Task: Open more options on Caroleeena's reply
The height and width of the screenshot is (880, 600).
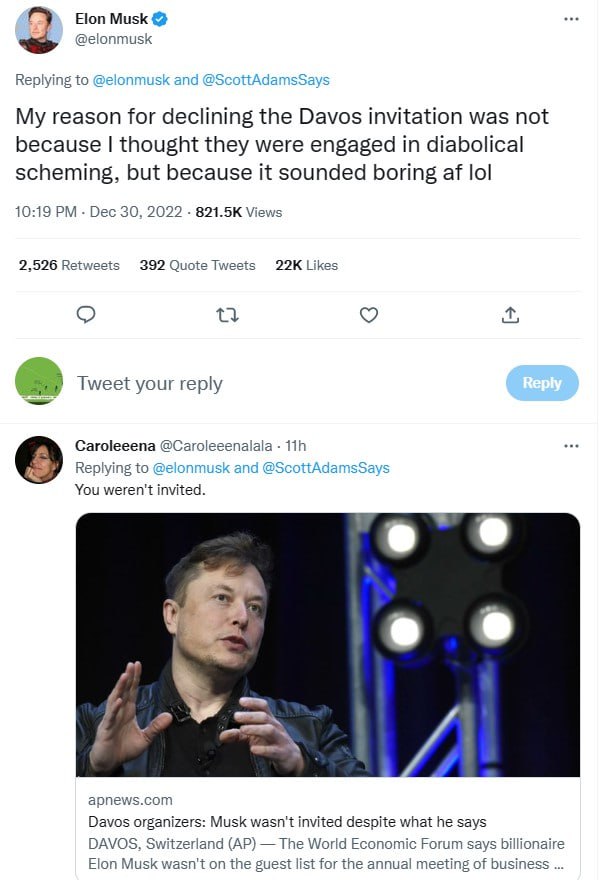Action: (571, 446)
